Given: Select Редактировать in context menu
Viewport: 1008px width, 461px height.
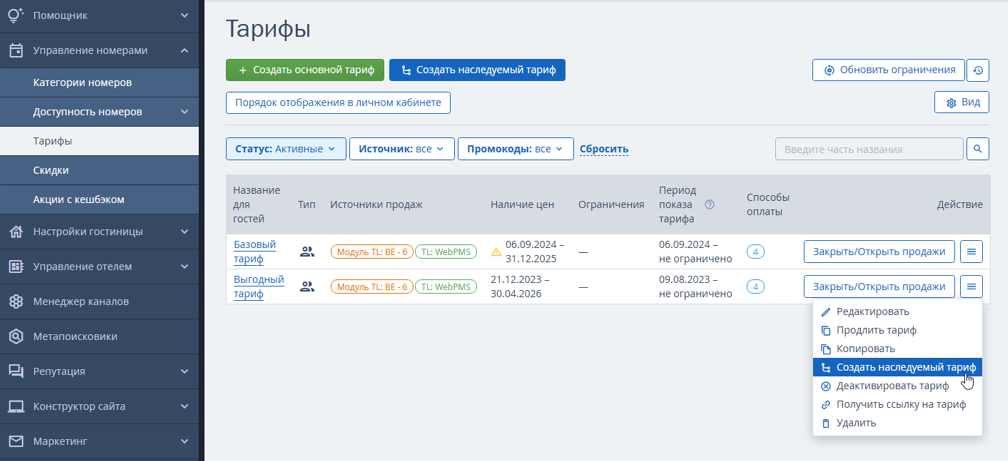Looking at the screenshot, I should tap(897, 312).
